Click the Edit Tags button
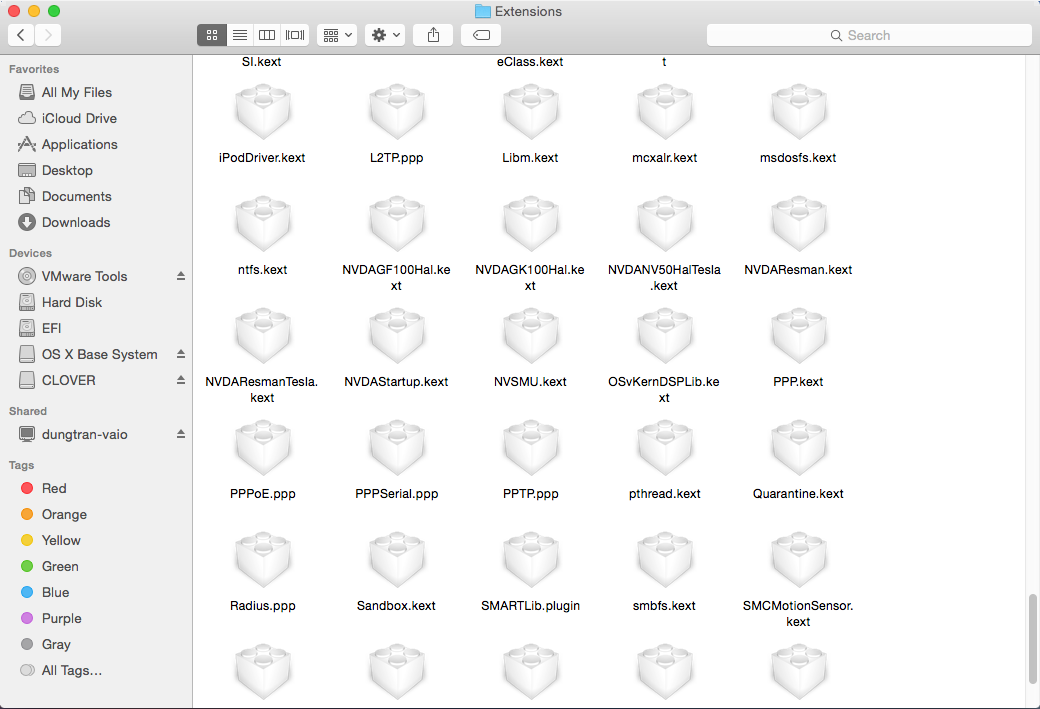This screenshot has height=709, width=1040. (x=481, y=35)
